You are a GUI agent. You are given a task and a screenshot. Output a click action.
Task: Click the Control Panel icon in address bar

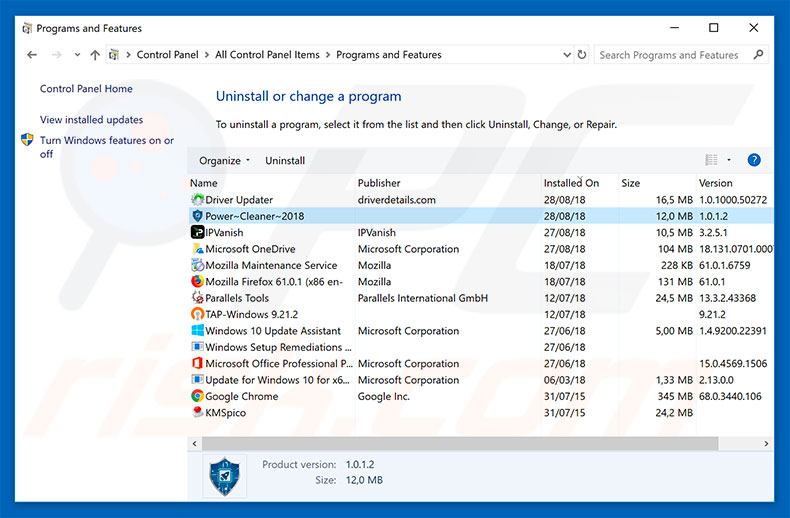click(x=114, y=54)
